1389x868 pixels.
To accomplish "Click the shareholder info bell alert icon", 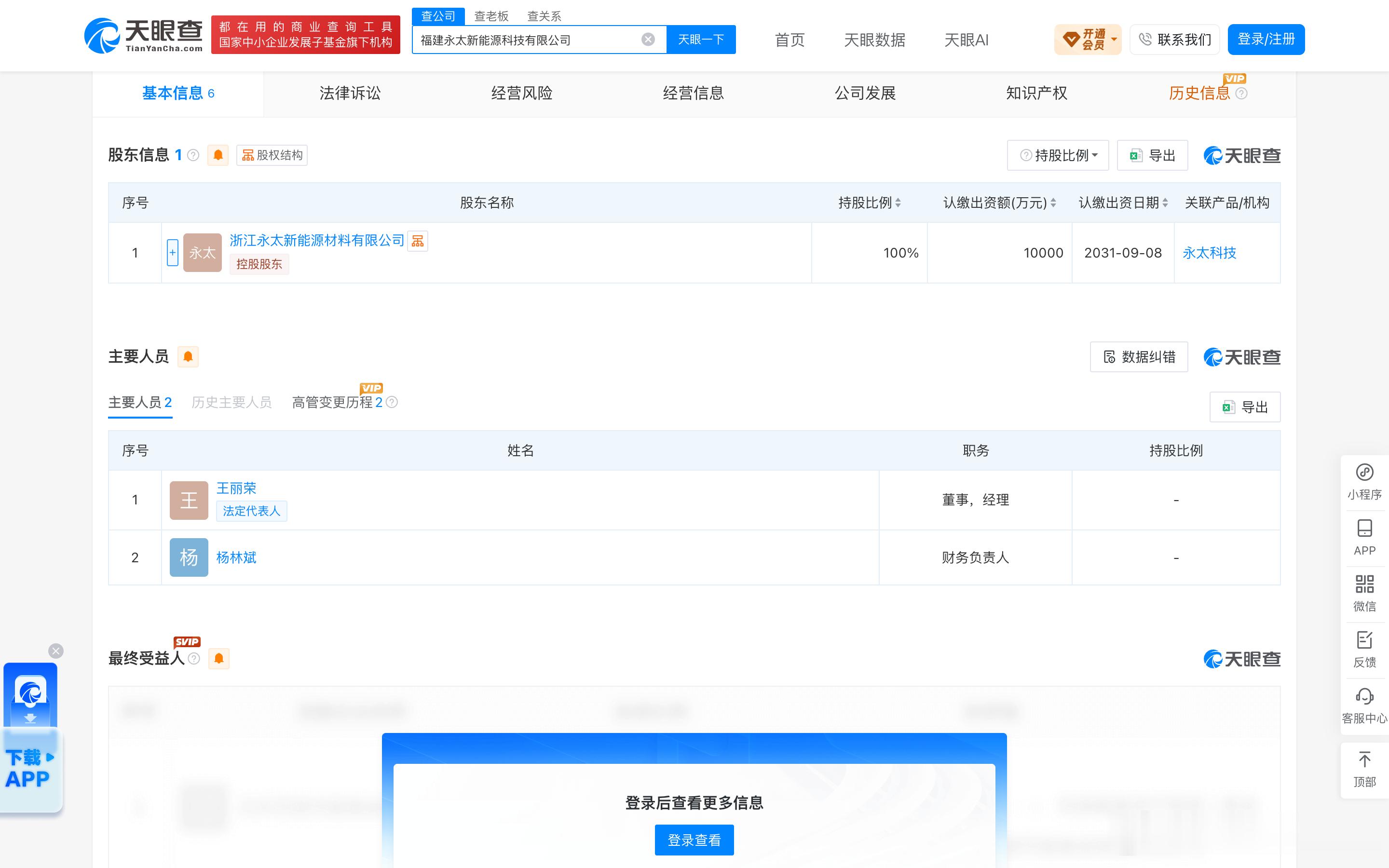I will (x=218, y=155).
